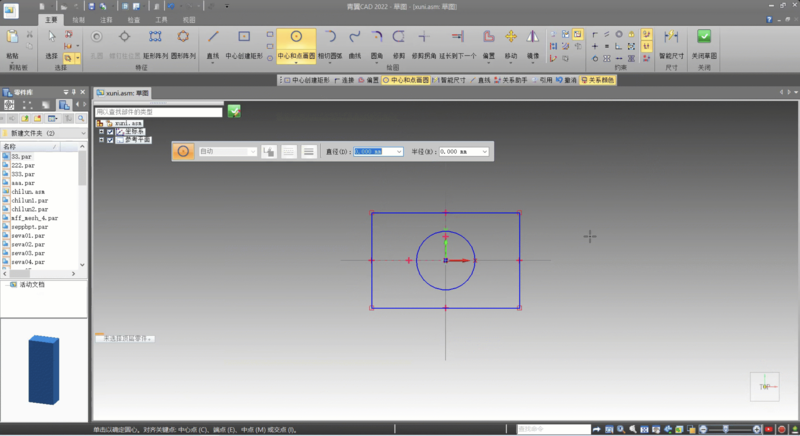This screenshot has width=800, height=436.
Task: Expand the 新建文件夹 folder dropdown
Action: [82, 132]
